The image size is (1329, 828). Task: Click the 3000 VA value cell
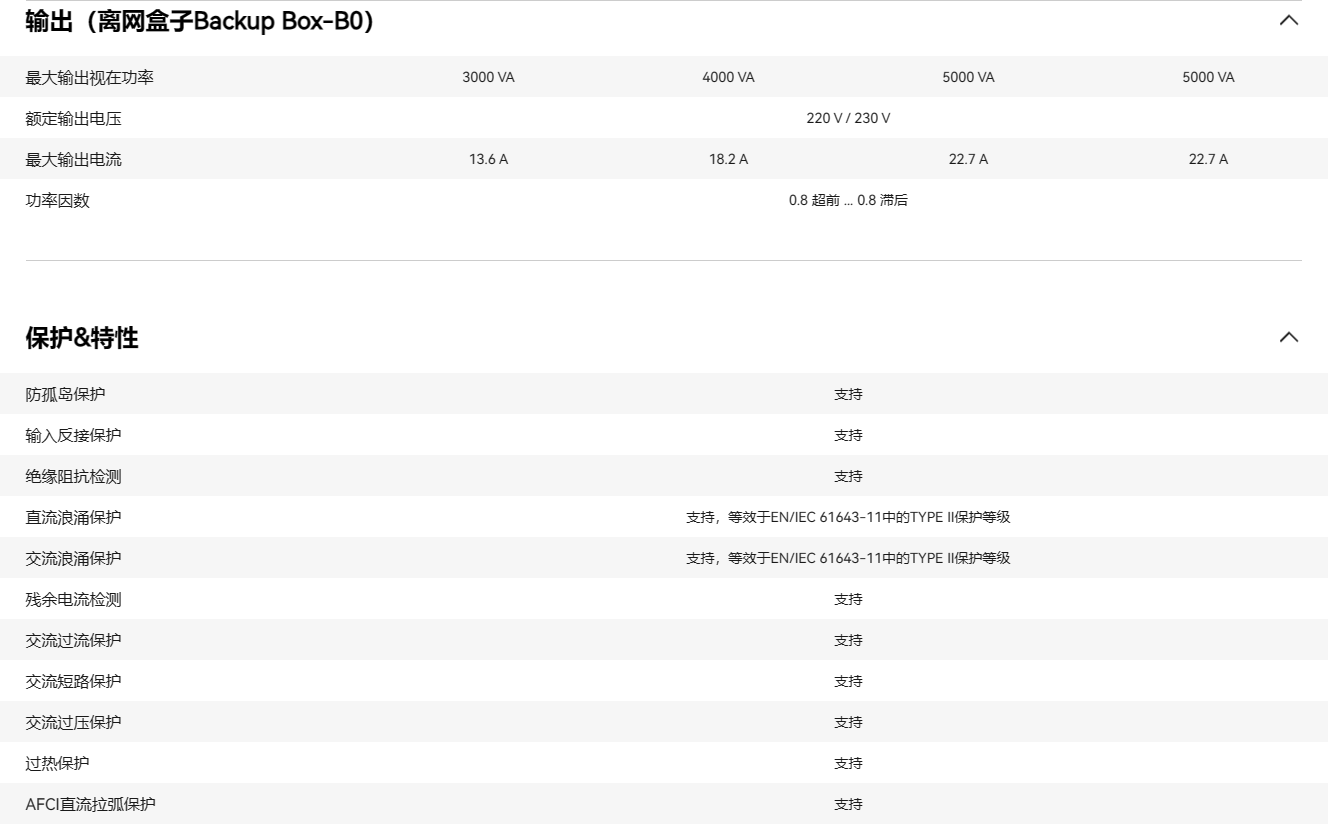488,77
